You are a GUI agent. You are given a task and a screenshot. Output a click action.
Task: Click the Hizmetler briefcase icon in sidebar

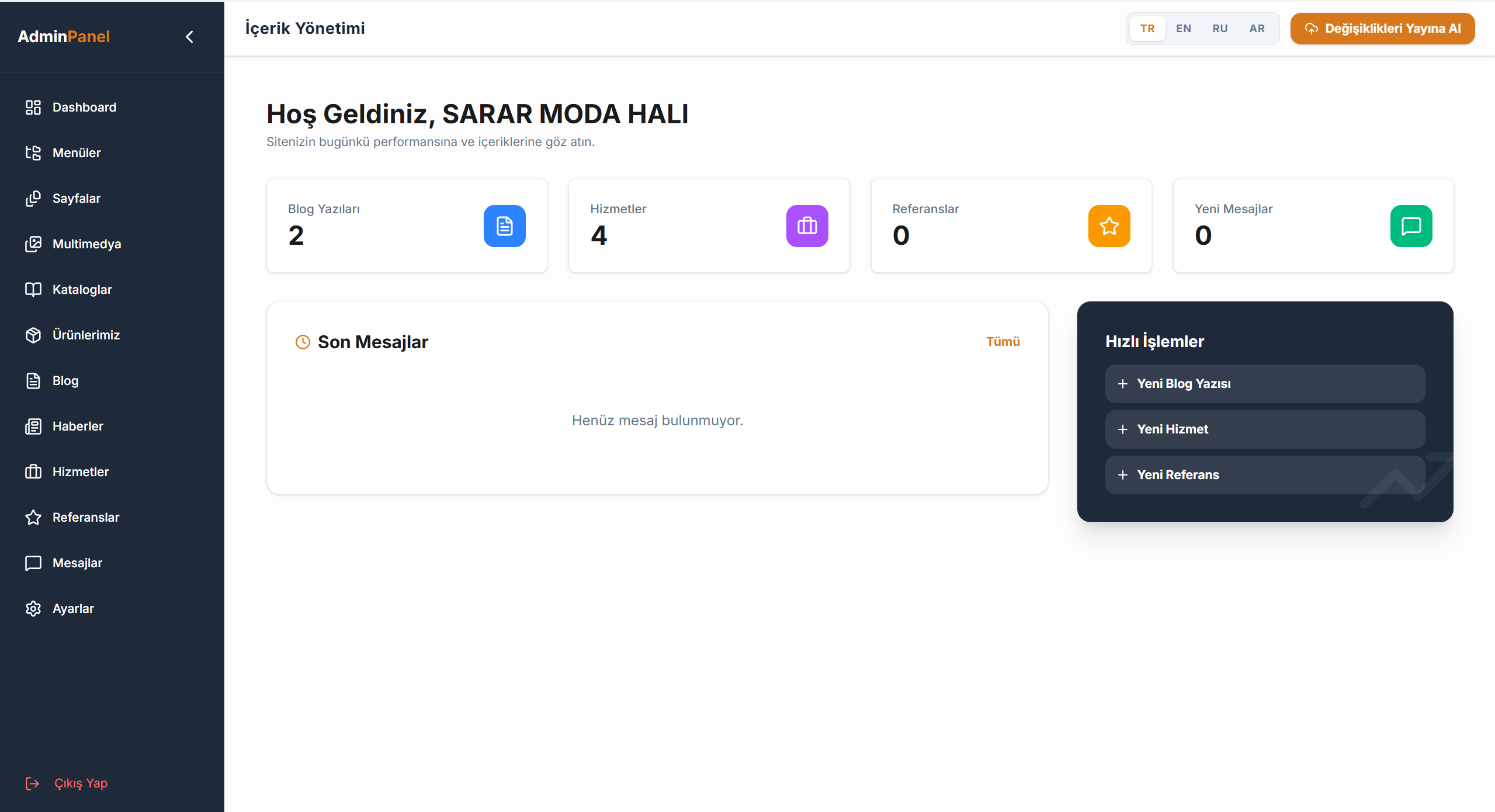(x=33, y=472)
